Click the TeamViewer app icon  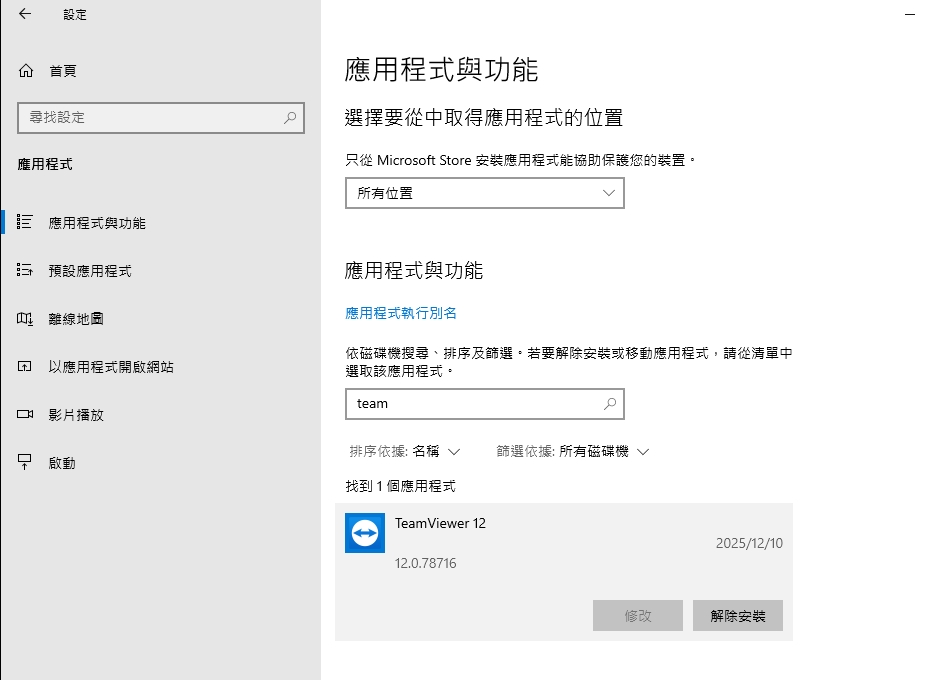365,533
